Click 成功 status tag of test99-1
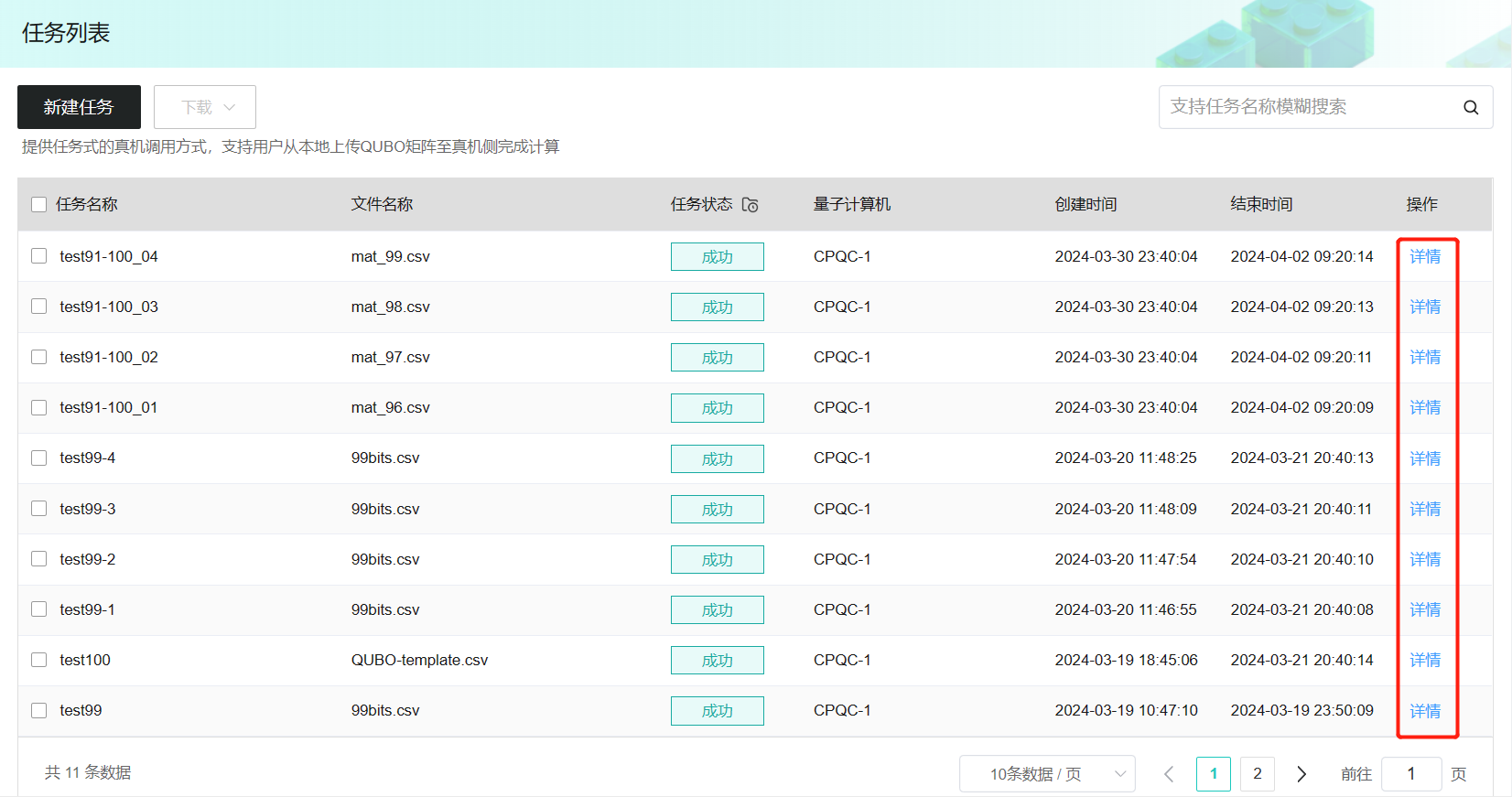Viewport: 1512px width, 797px height. point(717,609)
